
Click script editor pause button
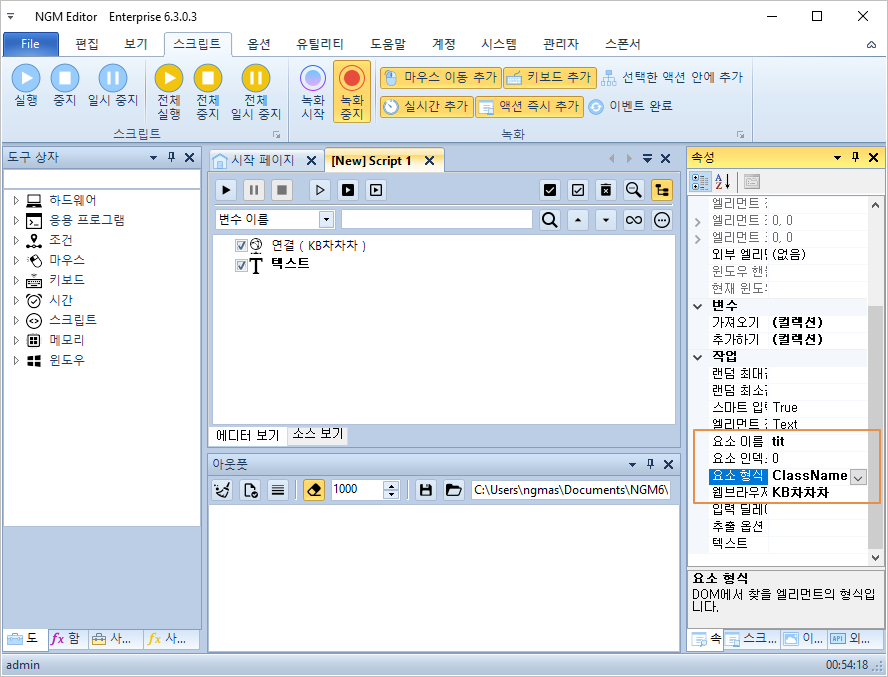pyautogui.click(x=254, y=190)
